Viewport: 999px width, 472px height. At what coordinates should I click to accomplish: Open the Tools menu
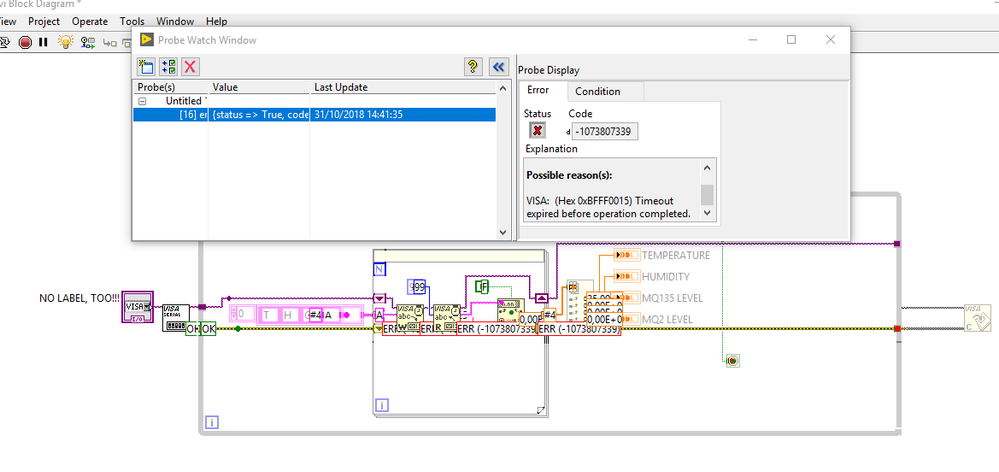pyautogui.click(x=132, y=21)
